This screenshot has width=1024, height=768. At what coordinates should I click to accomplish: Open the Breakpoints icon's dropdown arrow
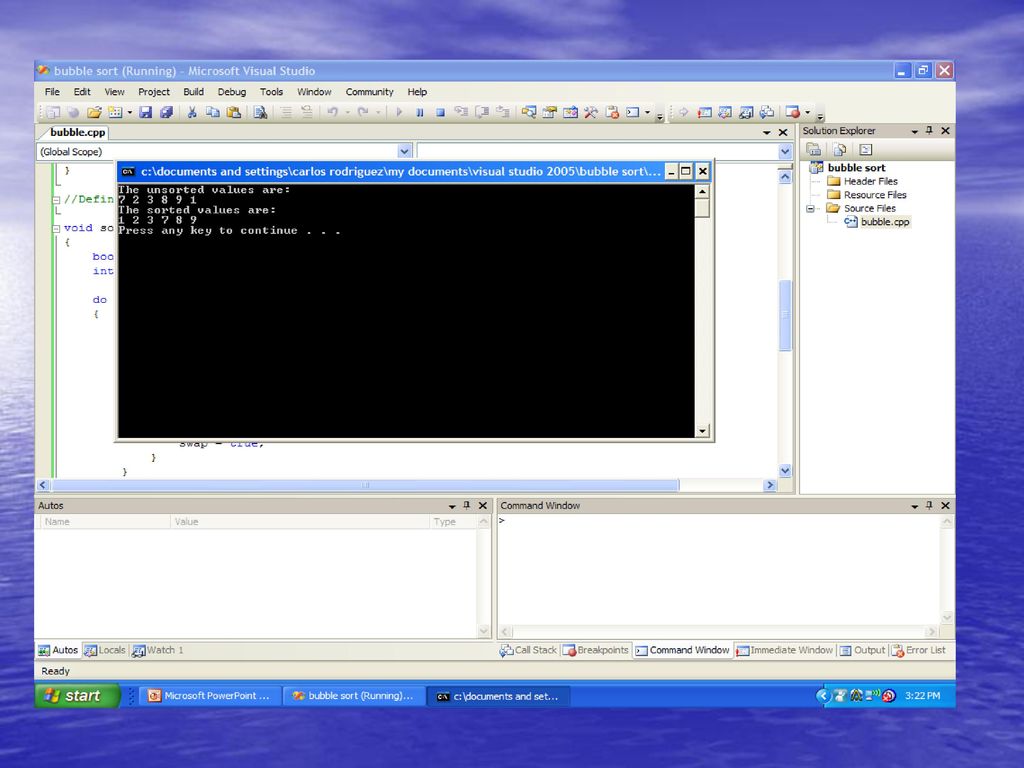[807, 112]
